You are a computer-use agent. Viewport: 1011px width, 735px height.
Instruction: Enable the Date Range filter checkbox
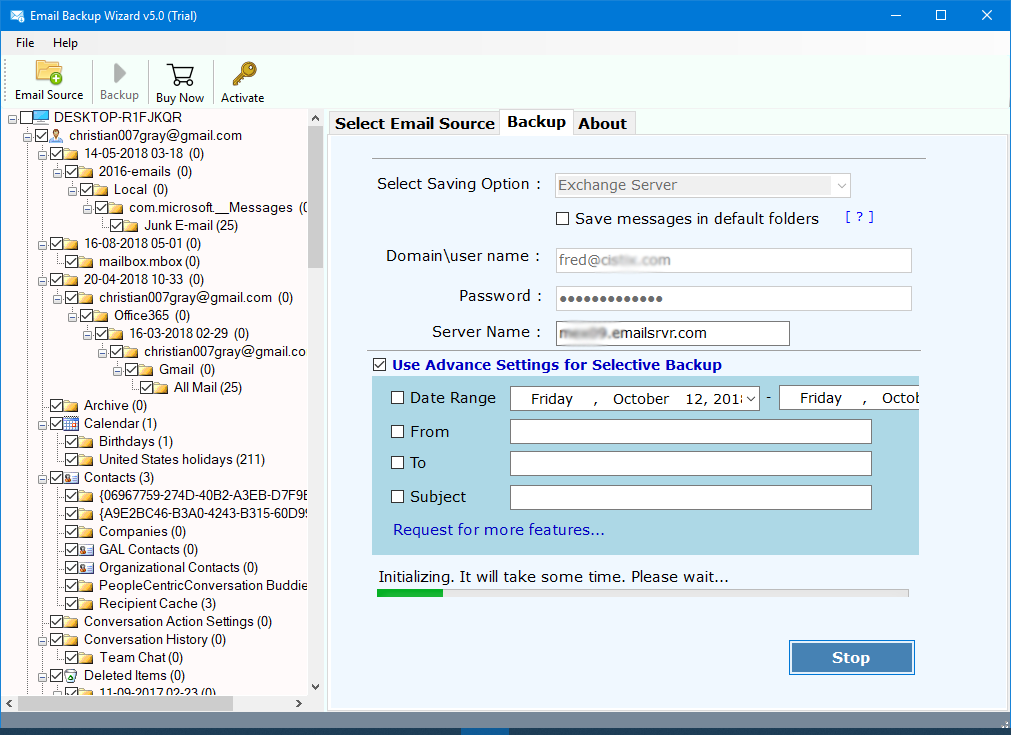tap(397, 398)
